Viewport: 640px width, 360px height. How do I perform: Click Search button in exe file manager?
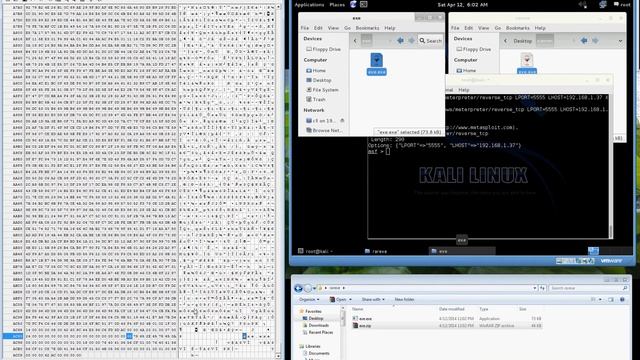(431, 41)
